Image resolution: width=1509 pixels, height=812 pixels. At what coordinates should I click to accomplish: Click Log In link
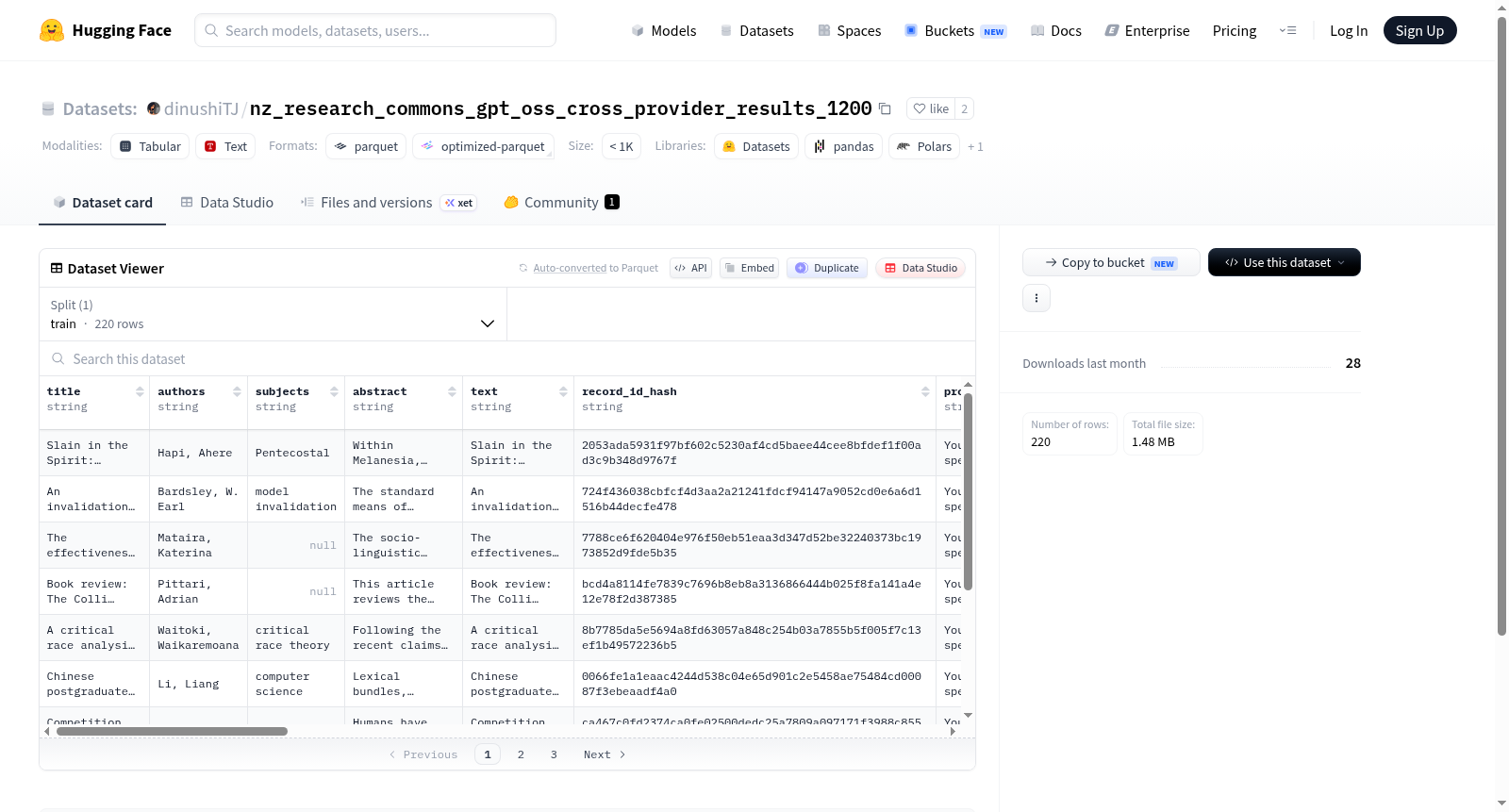pyautogui.click(x=1349, y=30)
